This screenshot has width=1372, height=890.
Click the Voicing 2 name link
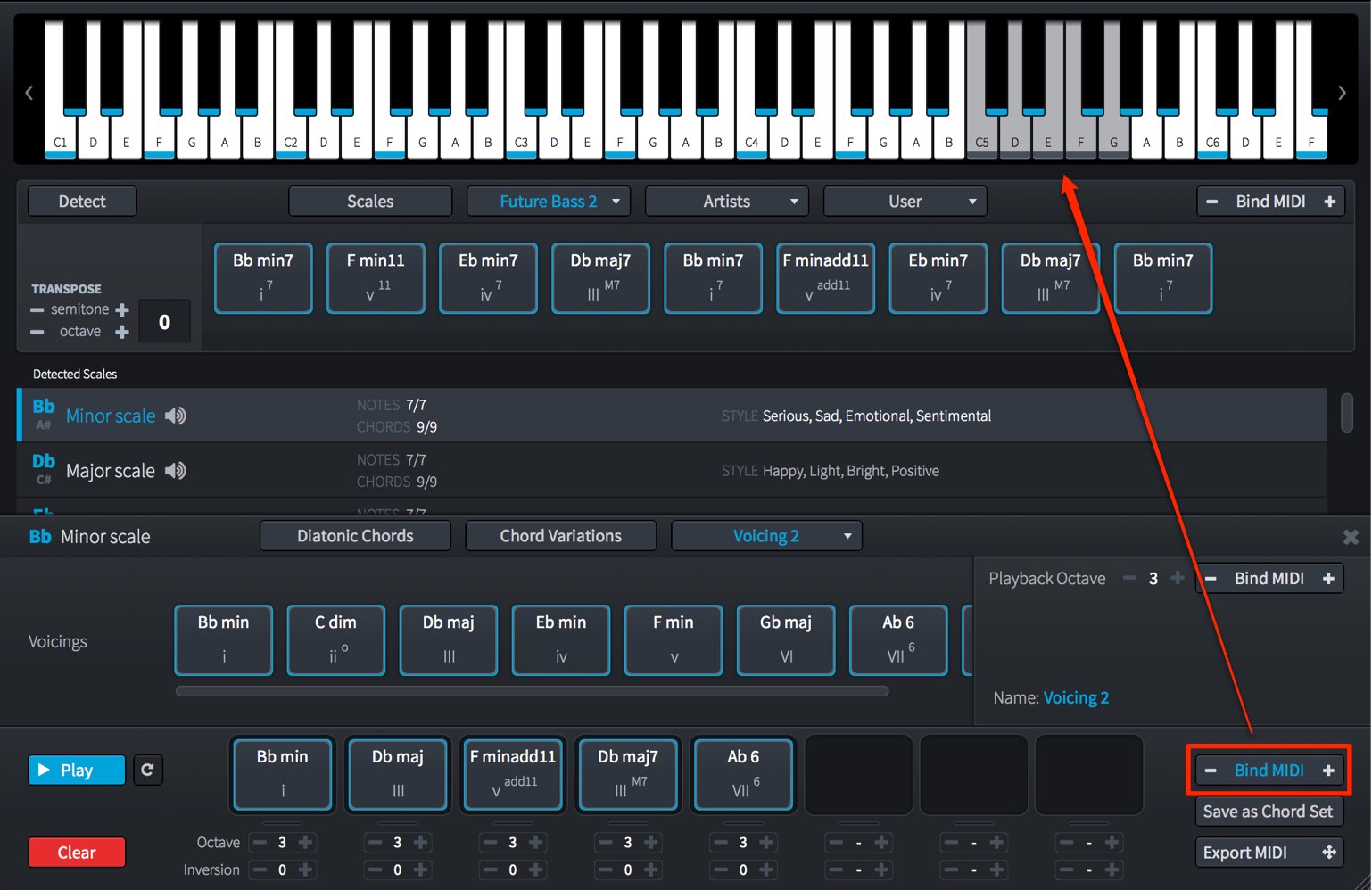click(1076, 697)
